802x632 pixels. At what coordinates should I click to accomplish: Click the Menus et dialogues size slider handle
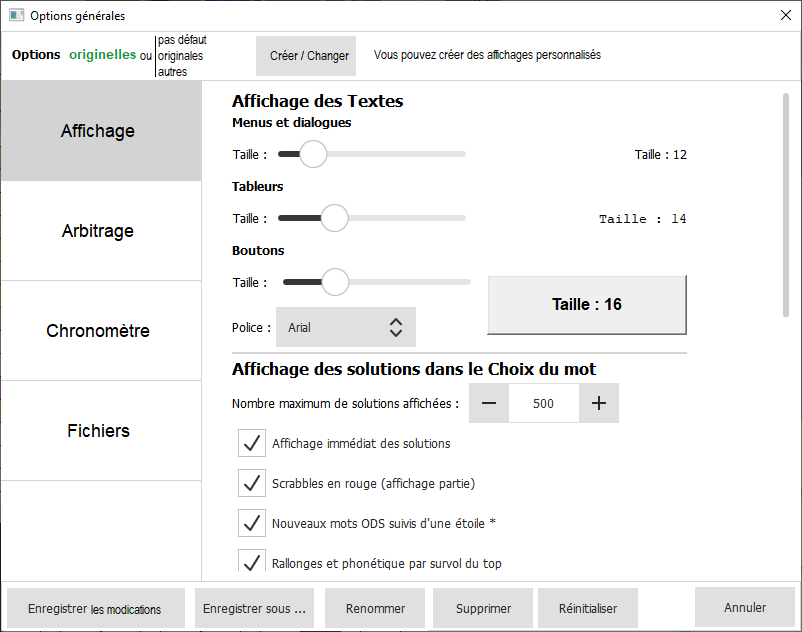tap(313, 154)
